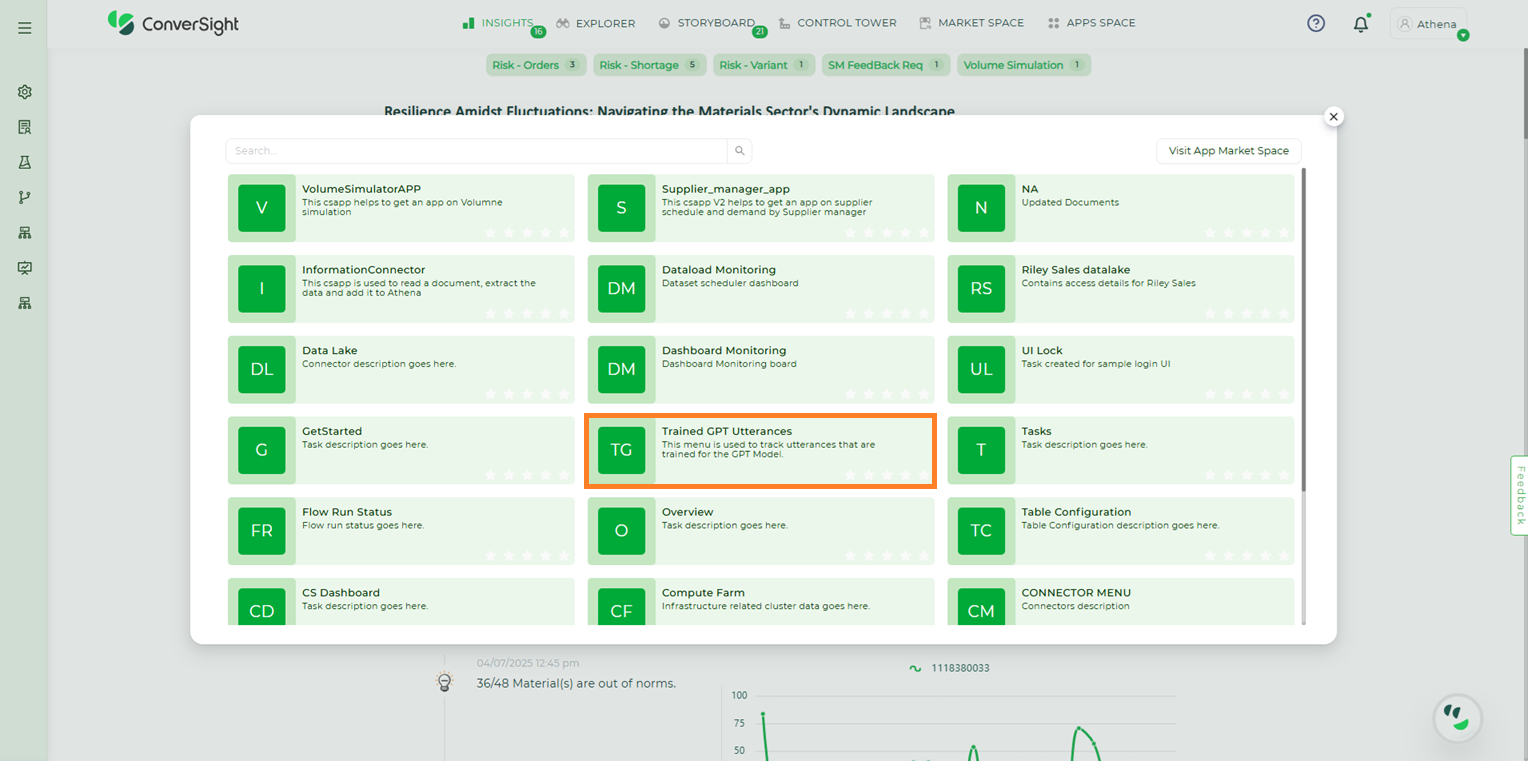Click the lab flask icon in the left sidebar
1528x761 pixels.
25,162
